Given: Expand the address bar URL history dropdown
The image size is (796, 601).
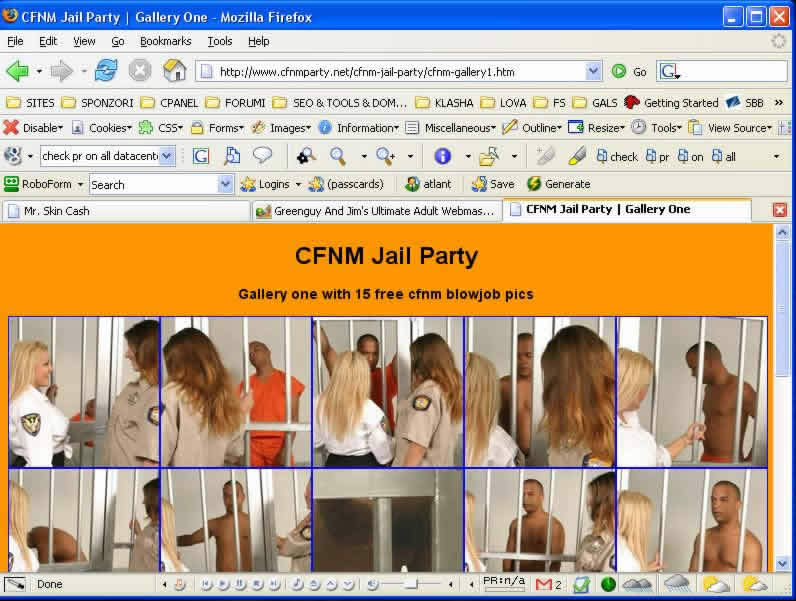Looking at the screenshot, I should 593,71.
